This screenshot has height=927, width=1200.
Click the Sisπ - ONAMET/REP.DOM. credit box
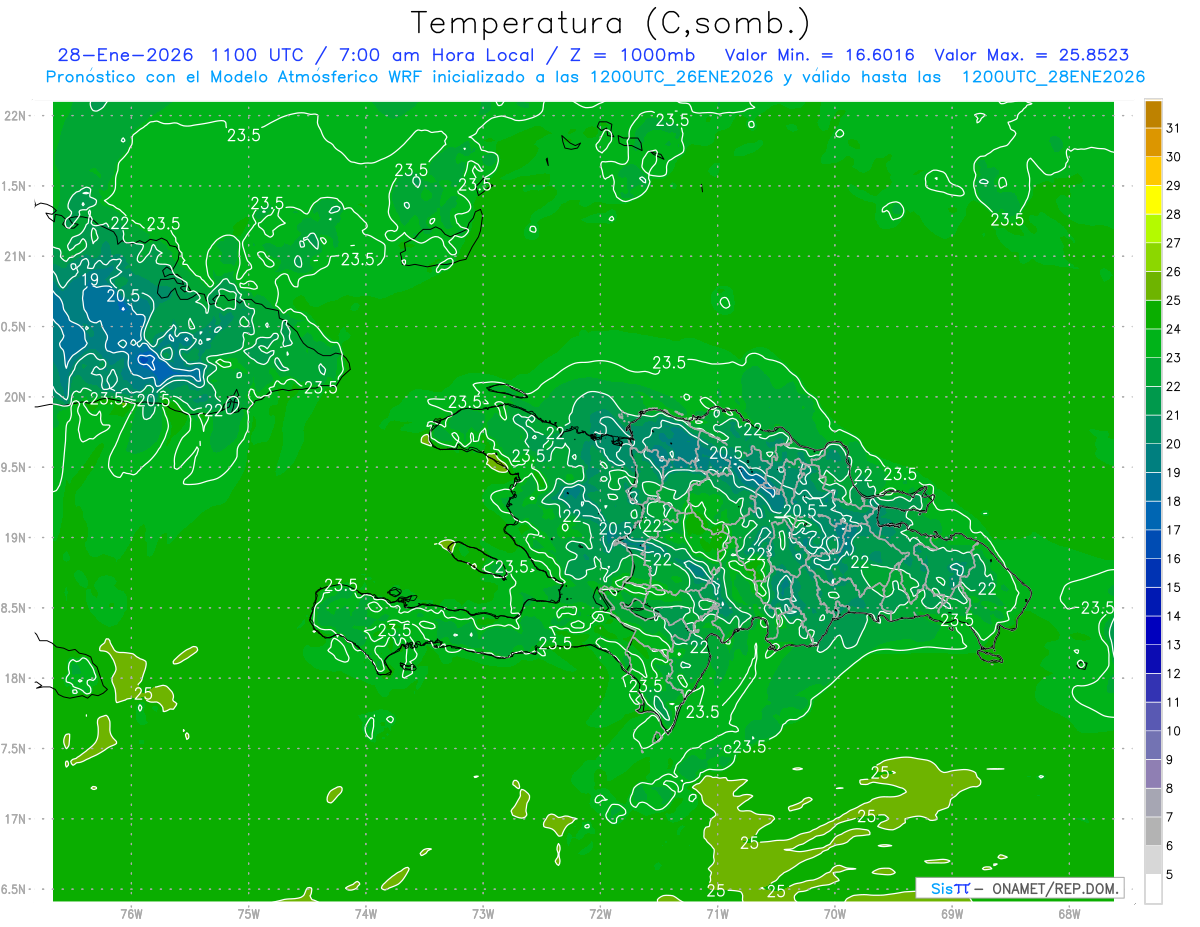click(x=1019, y=888)
